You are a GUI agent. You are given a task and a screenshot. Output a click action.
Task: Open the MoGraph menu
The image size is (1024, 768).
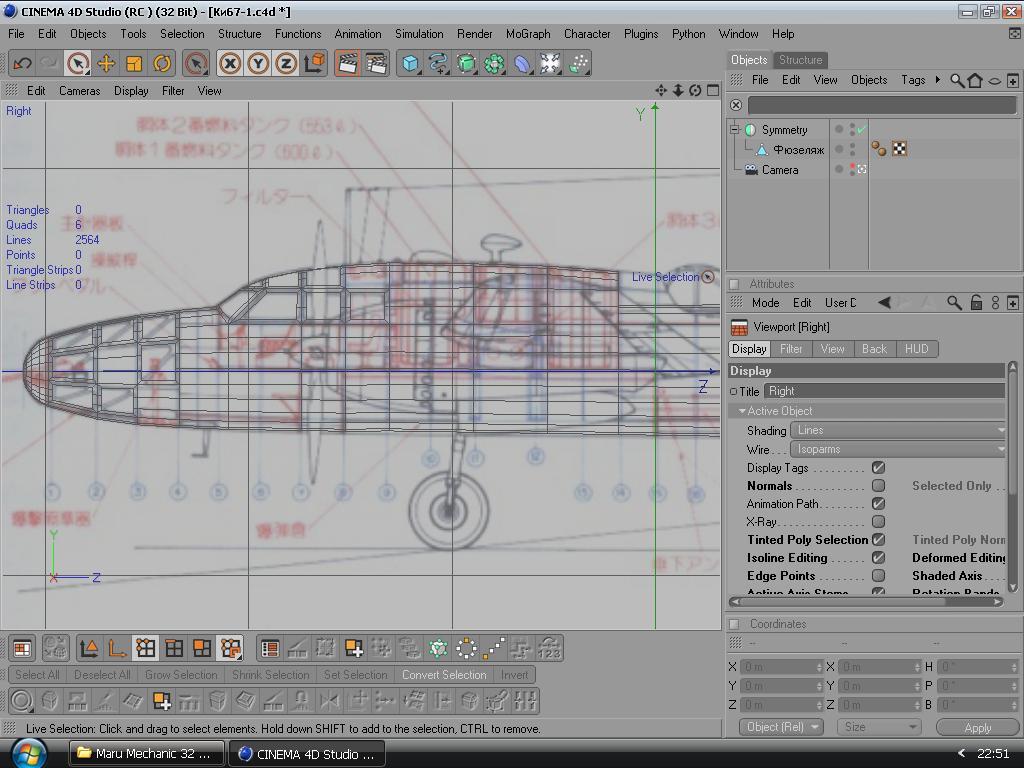pyautogui.click(x=528, y=34)
